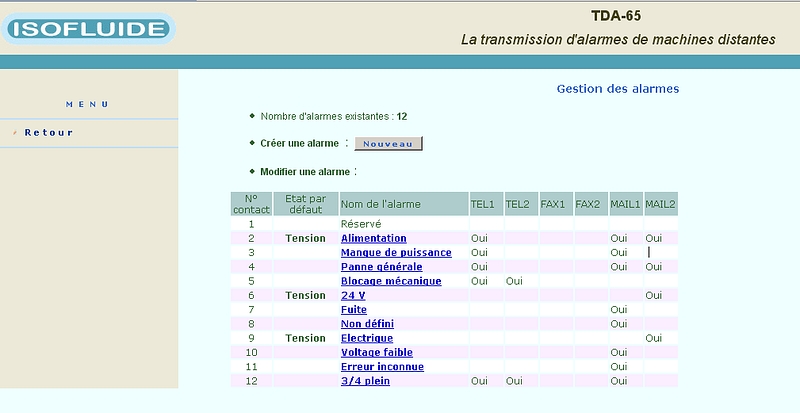This screenshot has width=800, height=413.
Task: Click MAIL1 Oui in Panne générale row
Action: (619, 267)
